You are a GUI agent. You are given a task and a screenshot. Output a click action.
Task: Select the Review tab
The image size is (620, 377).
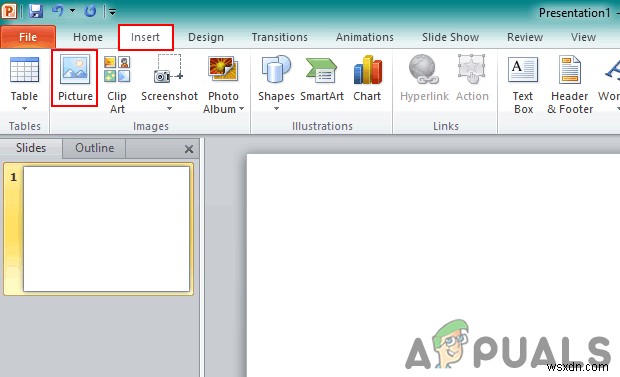(x=525, y=37)
